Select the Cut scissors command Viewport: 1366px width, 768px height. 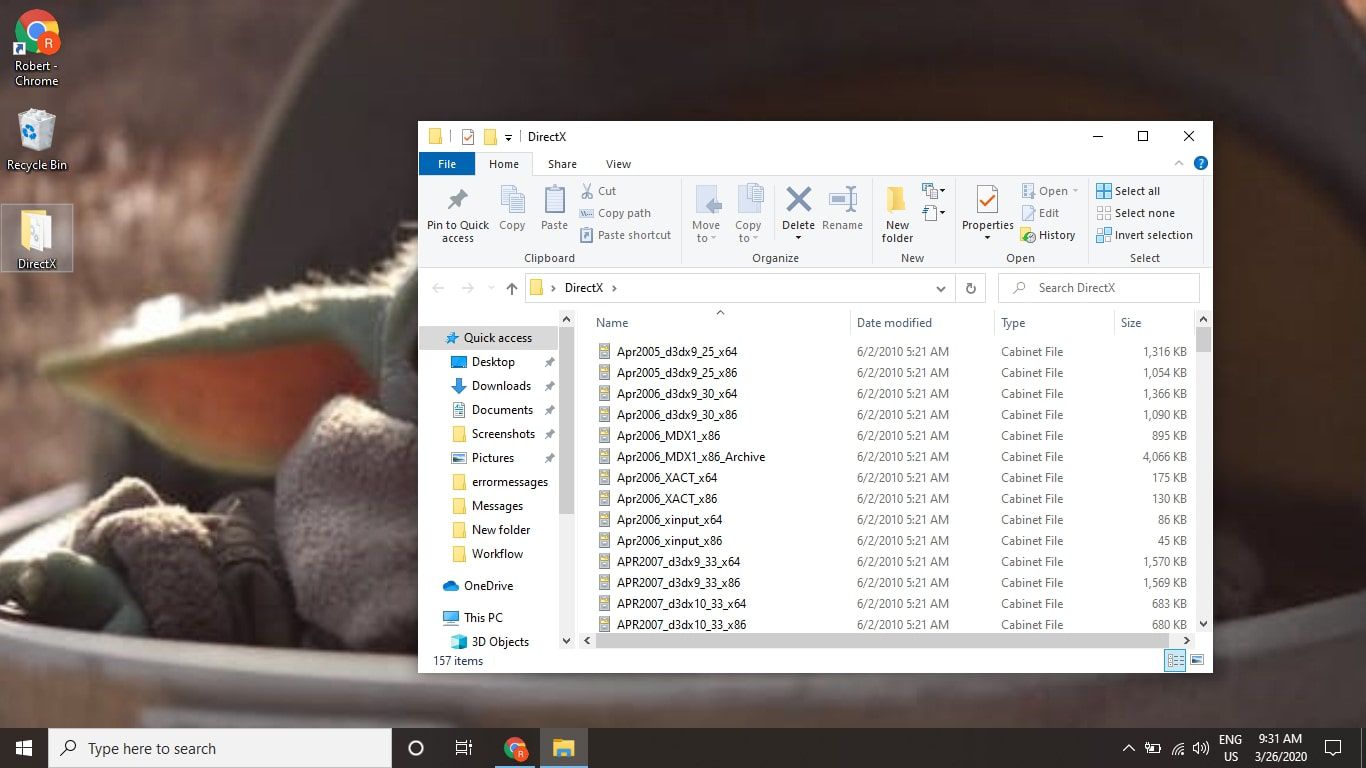click(x=598, y=191)
